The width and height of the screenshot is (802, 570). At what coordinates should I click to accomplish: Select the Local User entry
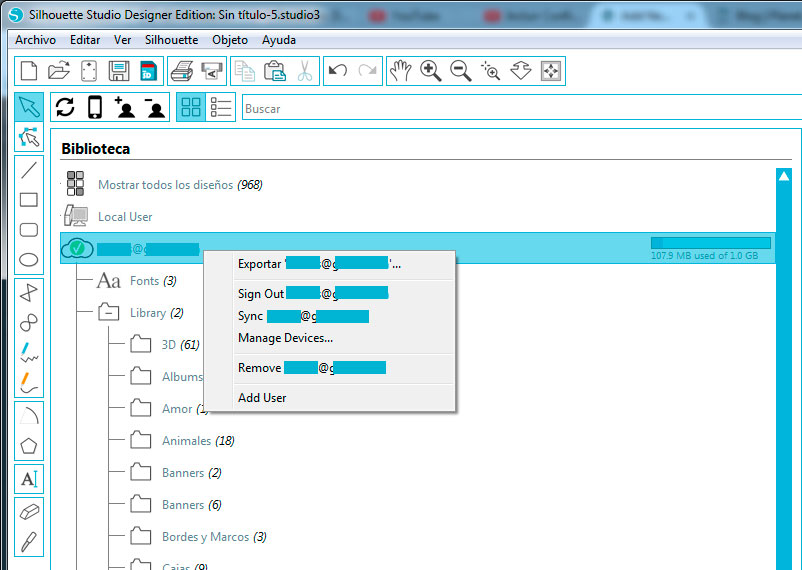[125, 217]
